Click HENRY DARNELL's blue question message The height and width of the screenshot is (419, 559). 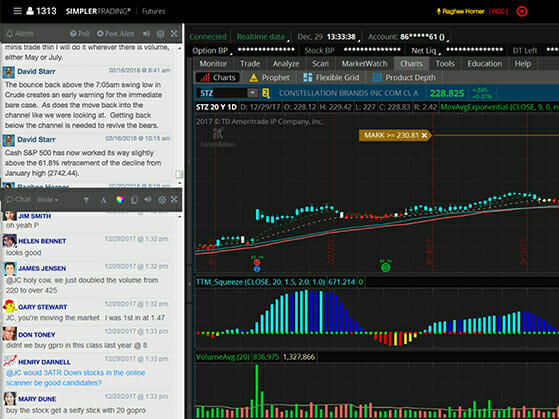click(x=76, y=378)
